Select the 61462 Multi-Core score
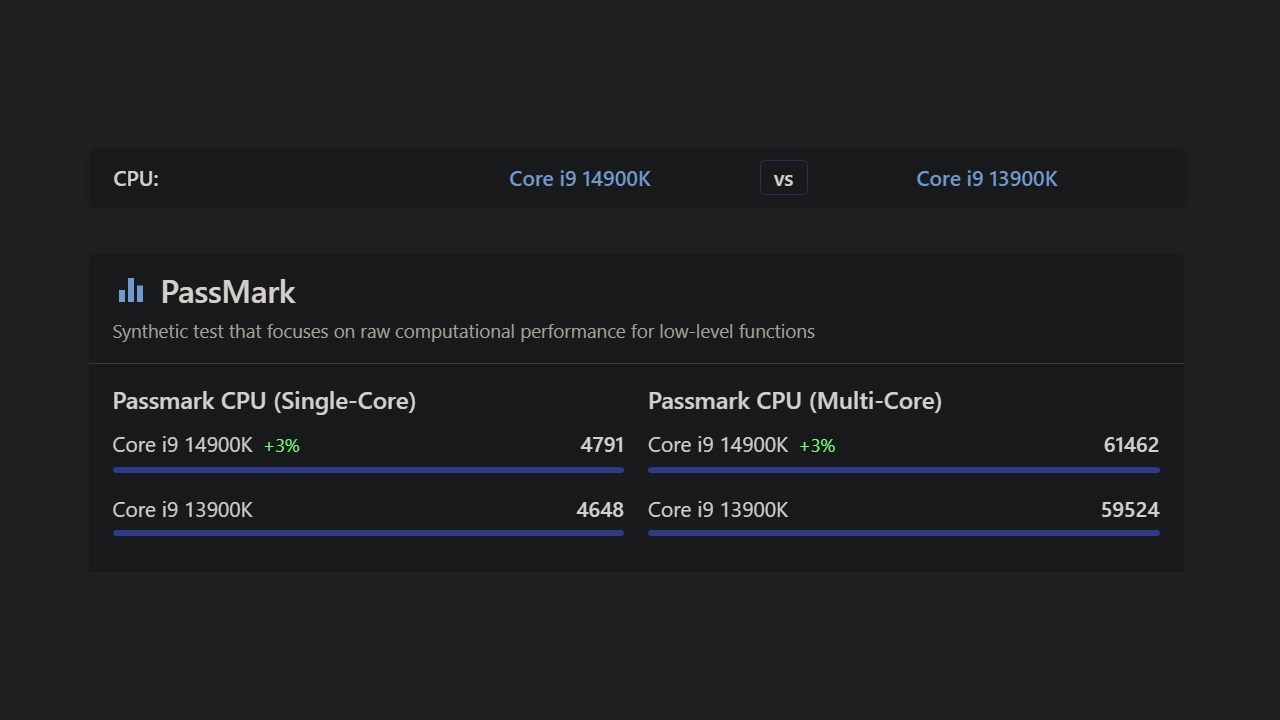Viewport: 1280px width, 720px height. pyautogui.click(x=1131, y=444)
